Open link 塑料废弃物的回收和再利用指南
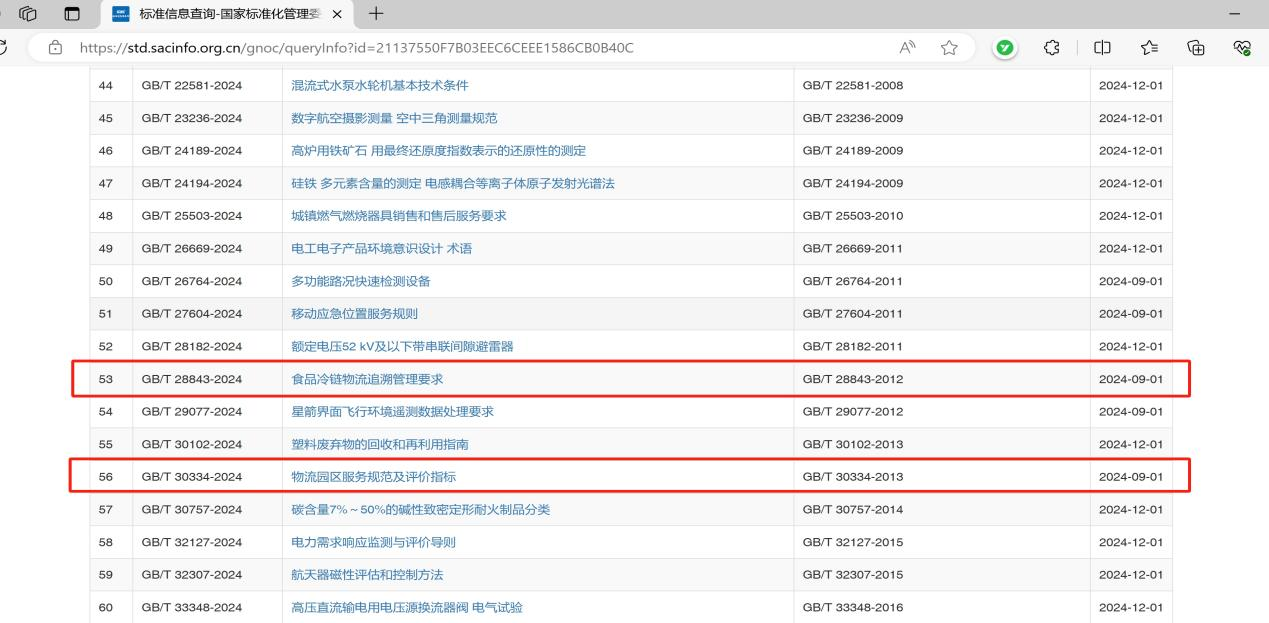Image resolution: width=1269 pixels, height=623 pixels. (379, 444)
